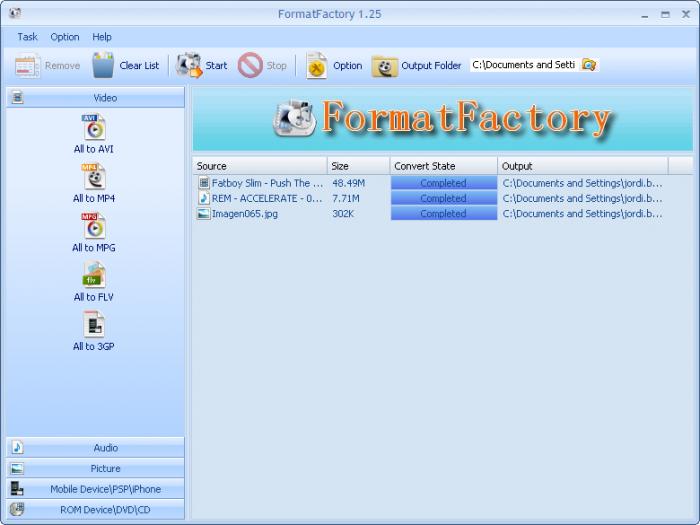Click the All to MPG label
Image resolution: width=700 pixels, height=525 pixels.
click(x=94, y=247)
